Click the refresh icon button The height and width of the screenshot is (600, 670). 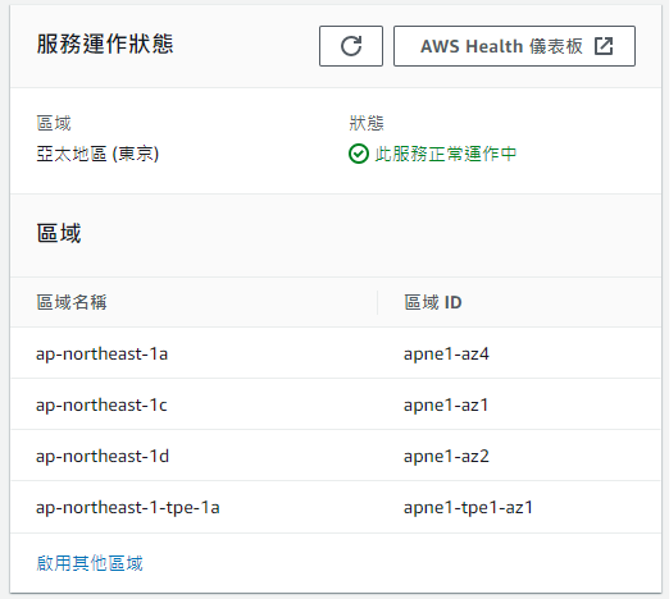point(351,46)
